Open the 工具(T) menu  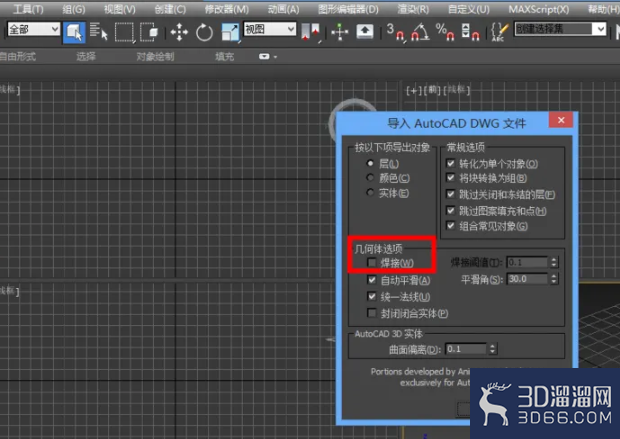click(28, 9)
